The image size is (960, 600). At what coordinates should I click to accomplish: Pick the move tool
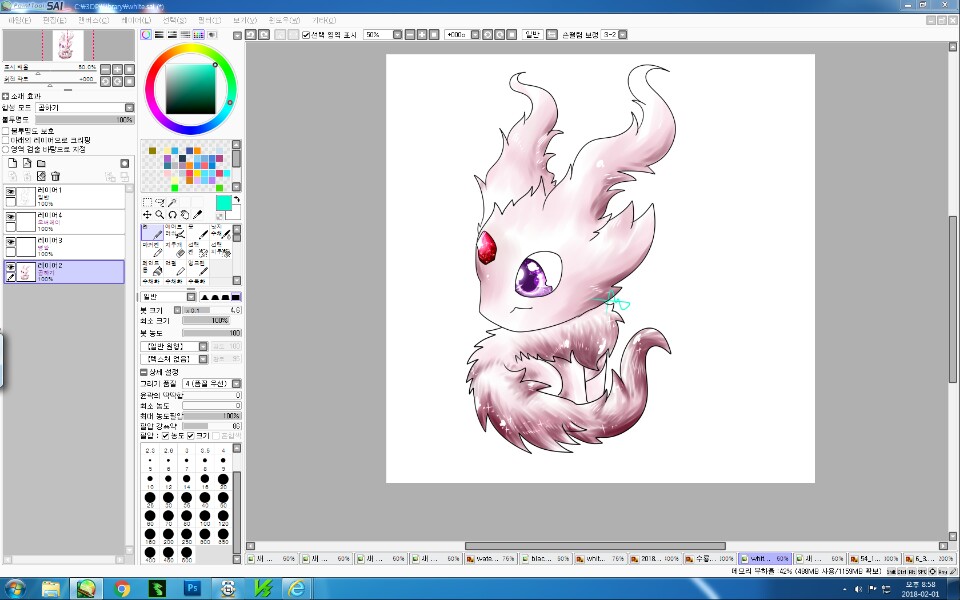[x=148, y=215]
